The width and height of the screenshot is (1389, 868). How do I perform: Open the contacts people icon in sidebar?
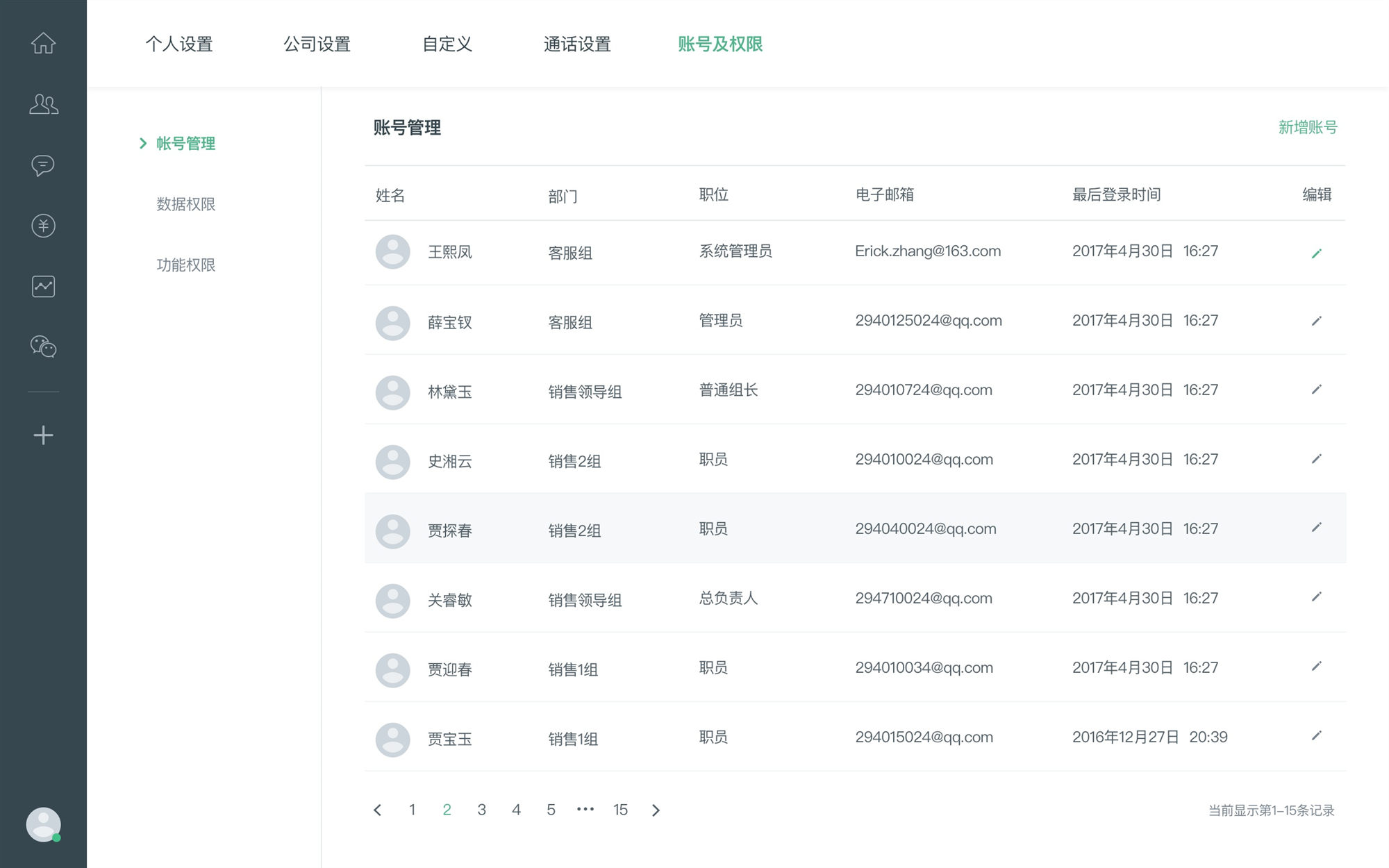coord(43,104)
